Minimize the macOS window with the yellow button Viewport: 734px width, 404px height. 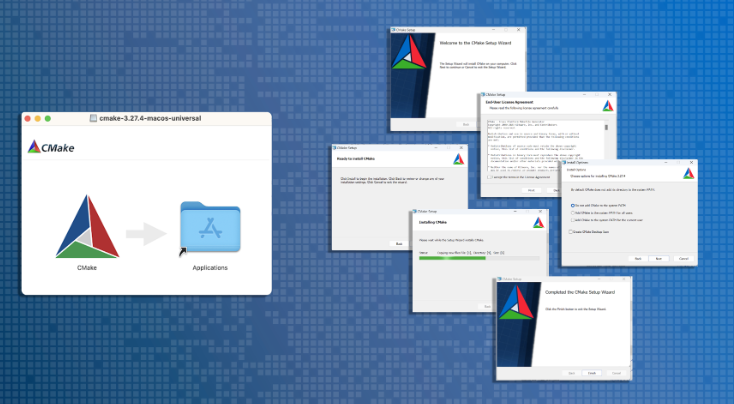pos(37,119)
